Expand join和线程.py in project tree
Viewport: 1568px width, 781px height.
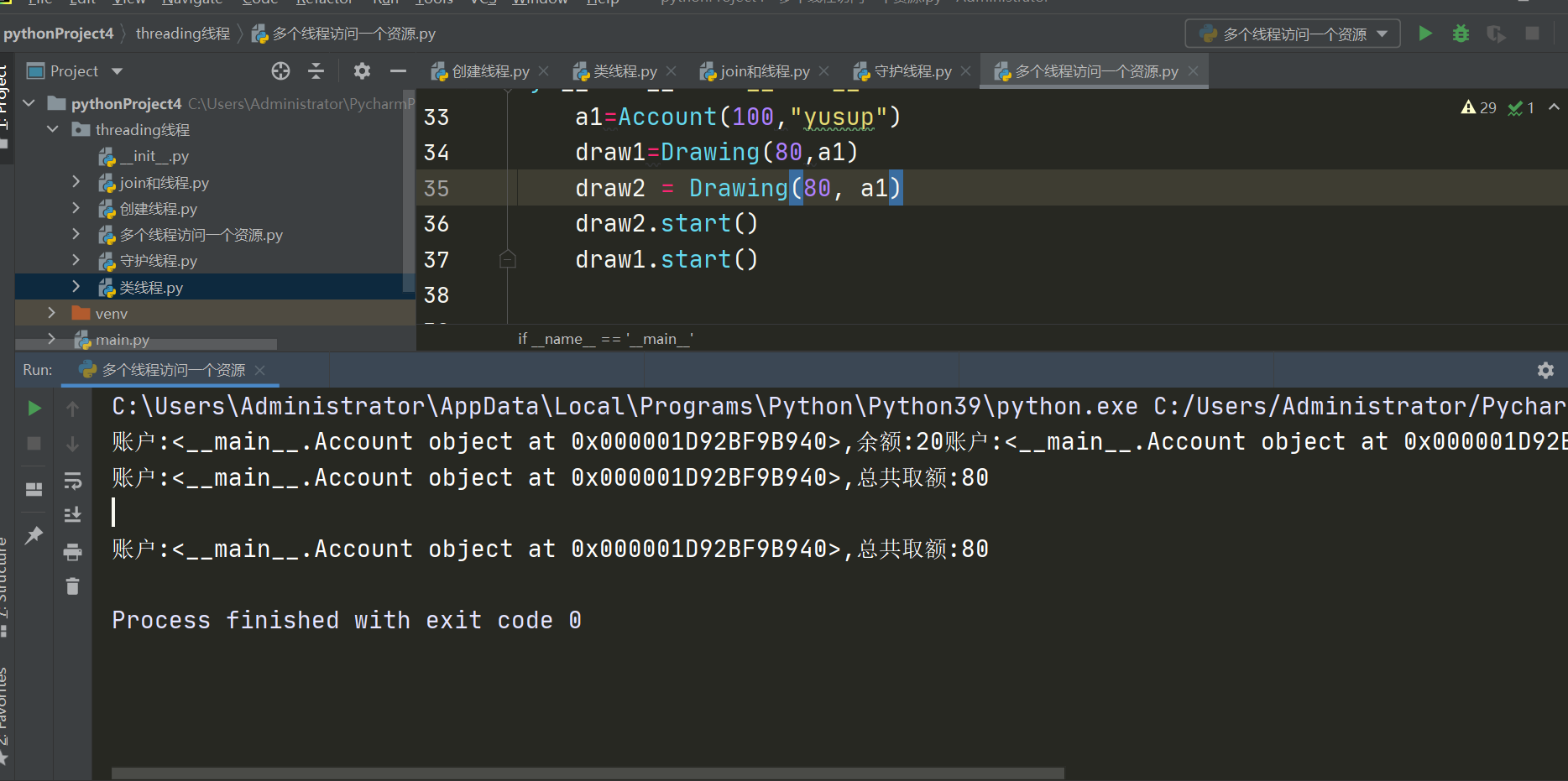tap(76, 182)
